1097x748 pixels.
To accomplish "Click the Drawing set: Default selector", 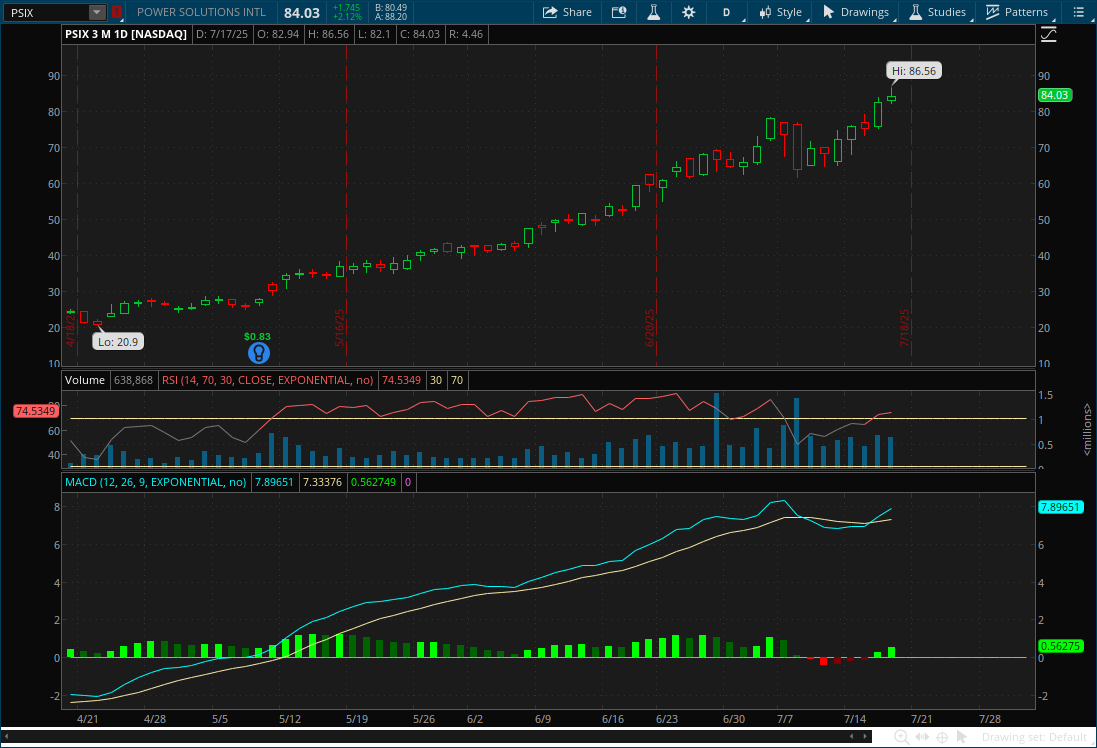I will 1034,737.
